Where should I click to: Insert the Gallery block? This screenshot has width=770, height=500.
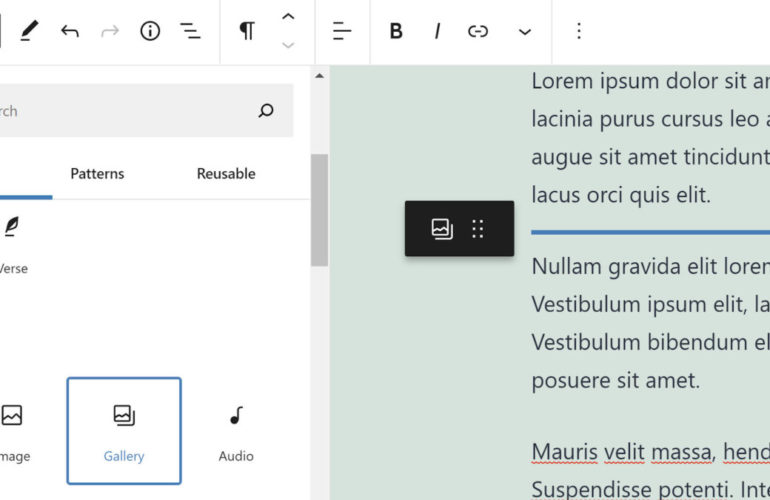[124, 431]
